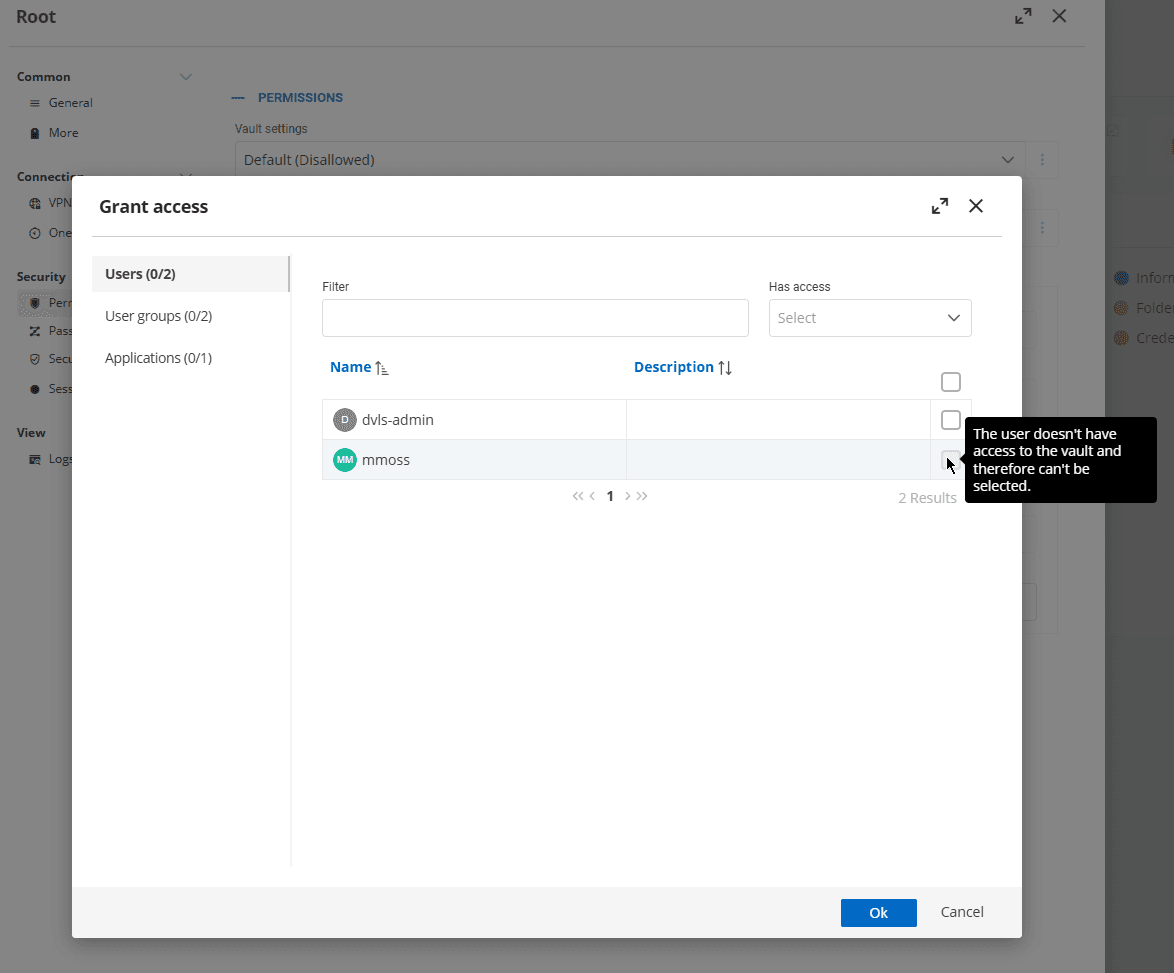Click the Logs icon under View
Image resolution: width=1174 pixels, height=973 pixels.
click(x=35, y=458)
